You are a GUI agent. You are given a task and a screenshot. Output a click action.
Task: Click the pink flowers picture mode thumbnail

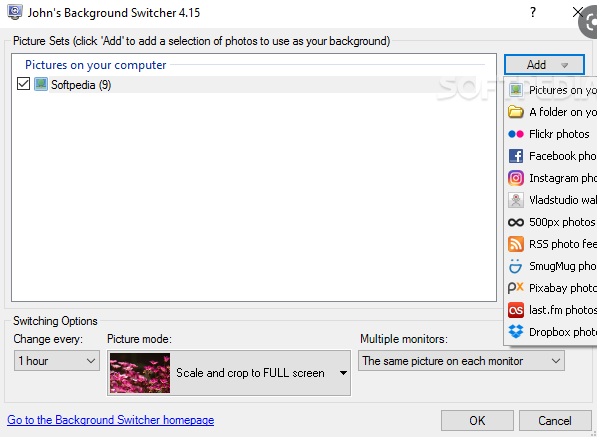coord(140,373)
